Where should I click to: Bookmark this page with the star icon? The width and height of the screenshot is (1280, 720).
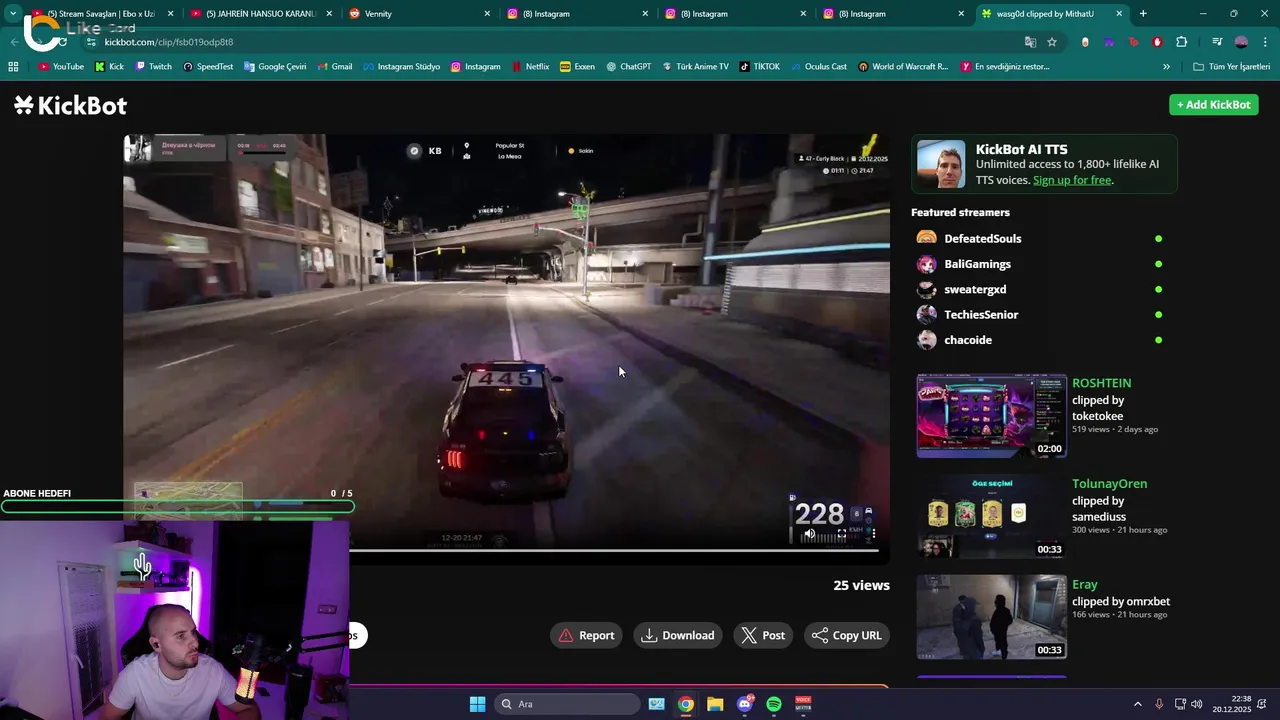point(1052,42)
